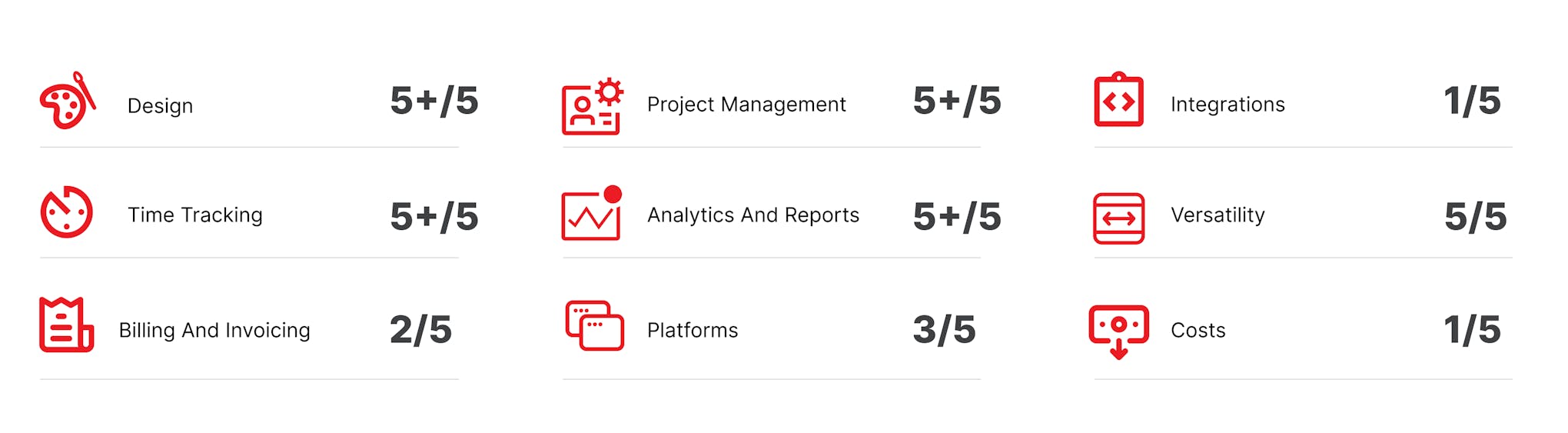This screenshot has height=433, width=1568.
Task: Select the Time Tracking label
Action: point(195,215)
